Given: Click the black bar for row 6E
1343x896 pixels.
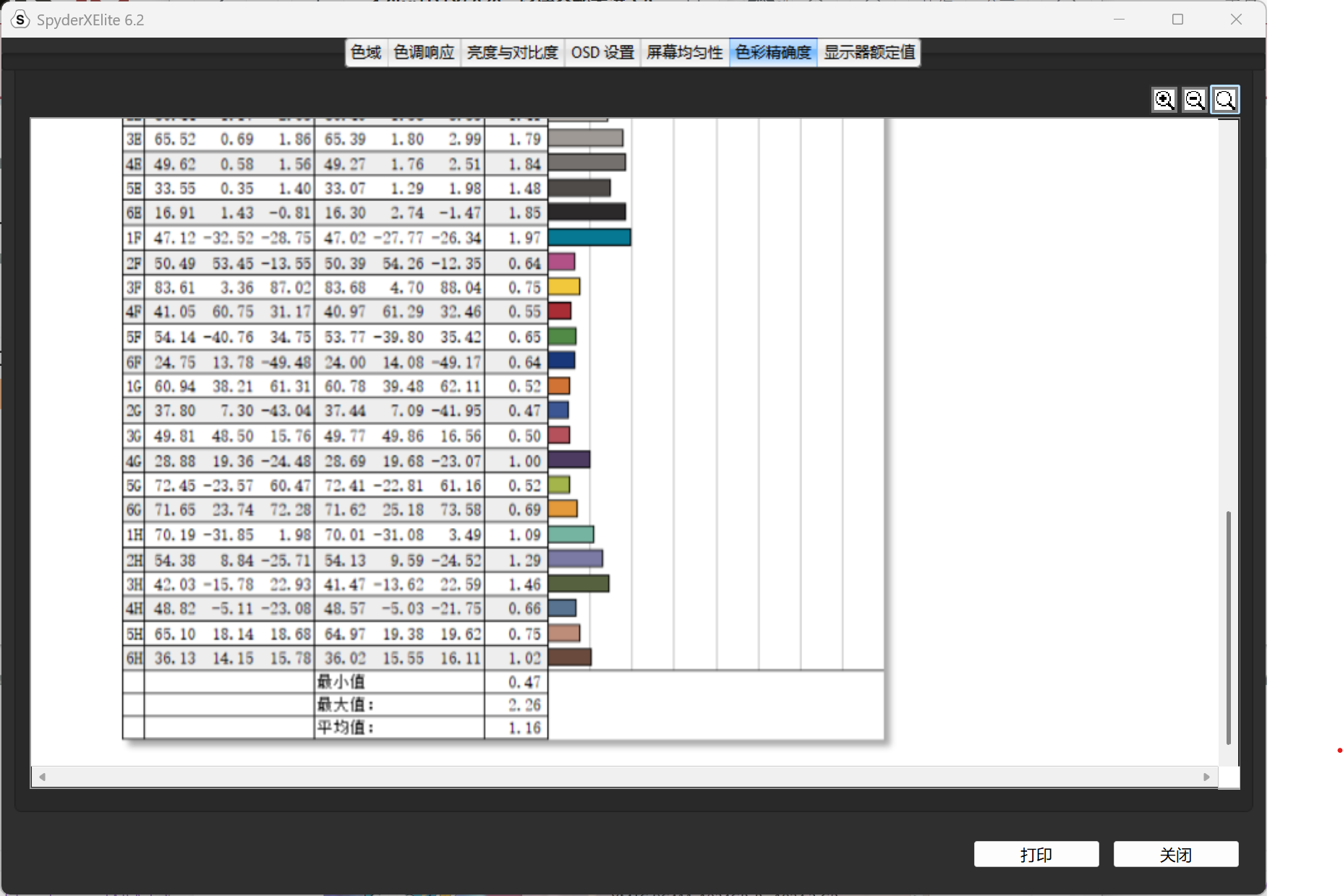Looking at the screenshot, I should pyautogui.click(x=587, y=212).
